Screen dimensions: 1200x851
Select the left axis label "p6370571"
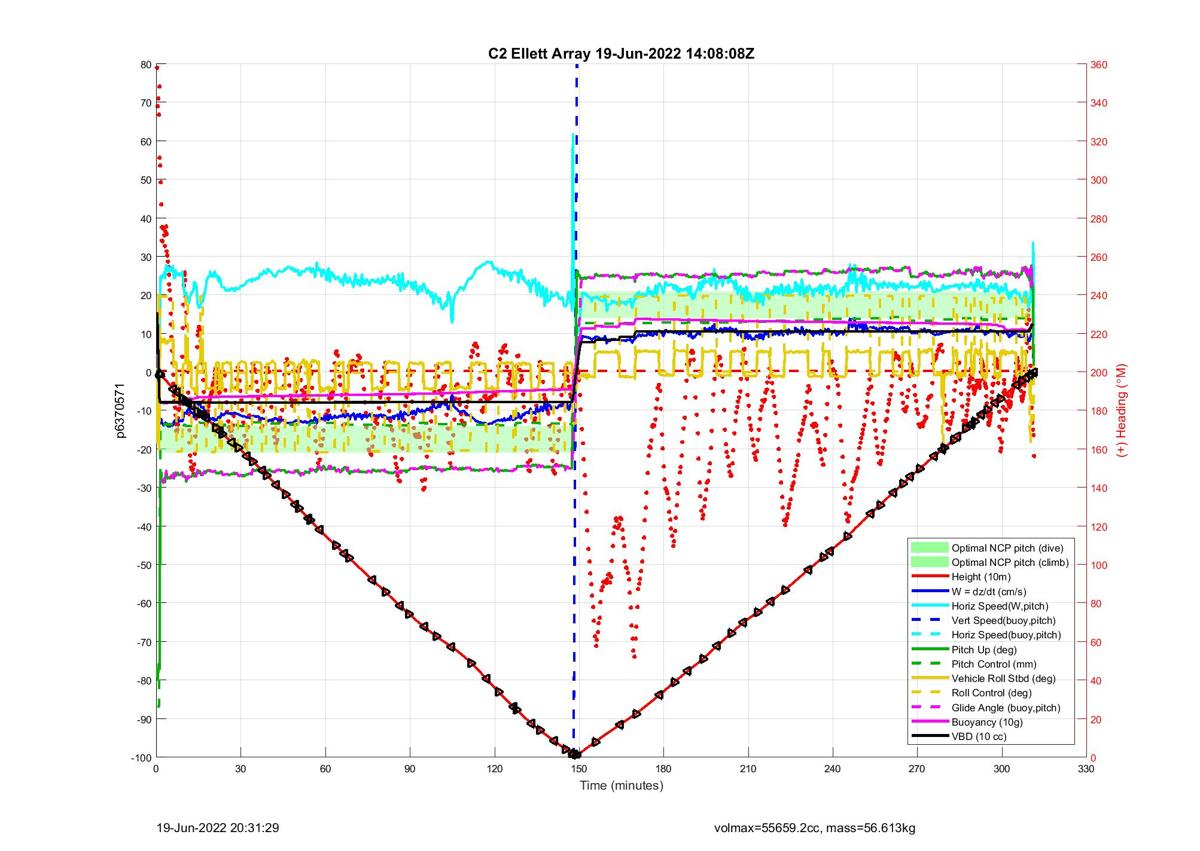(x=119, y=411)
